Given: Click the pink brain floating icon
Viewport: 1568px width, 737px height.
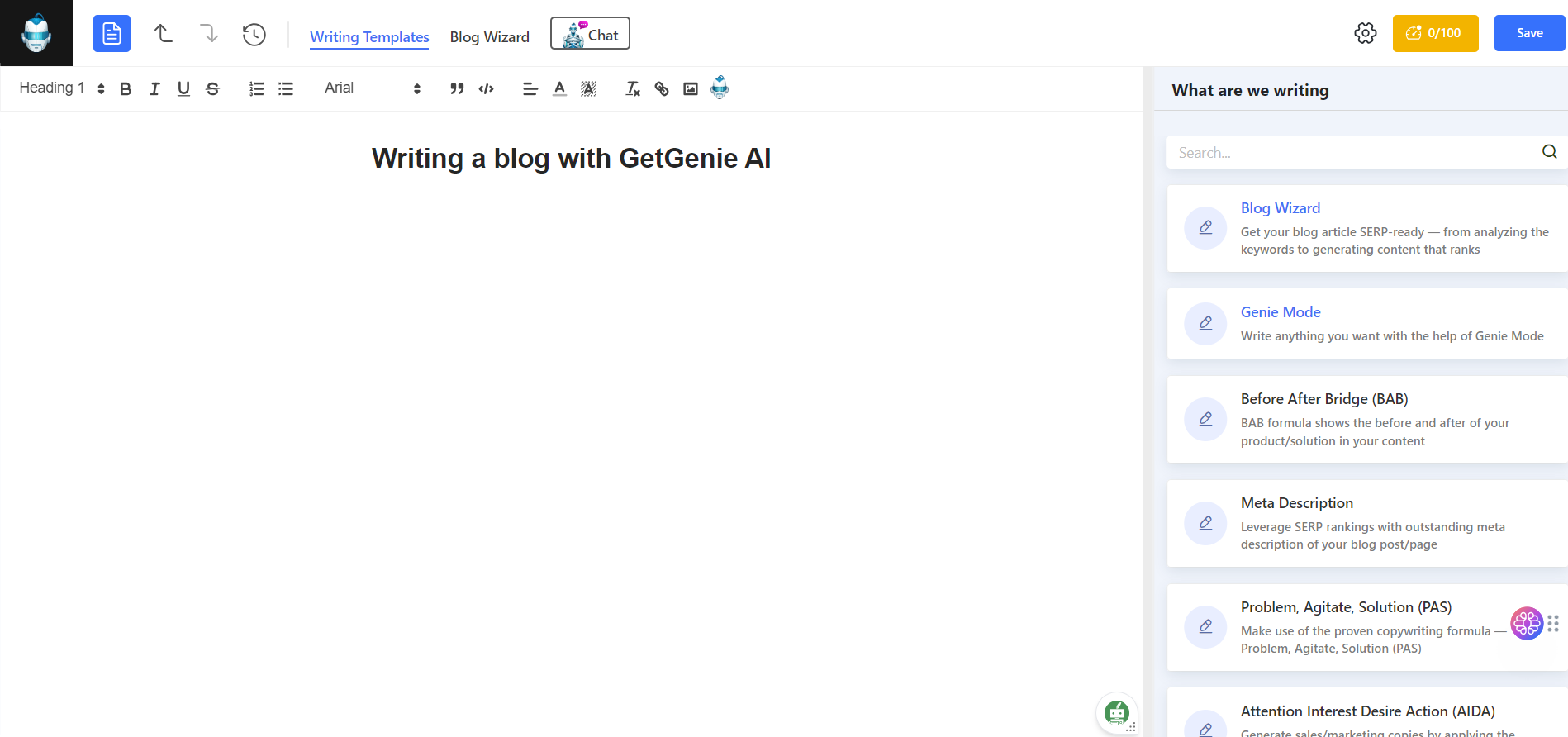Looking at the screenshot, I should [1527, 623].
